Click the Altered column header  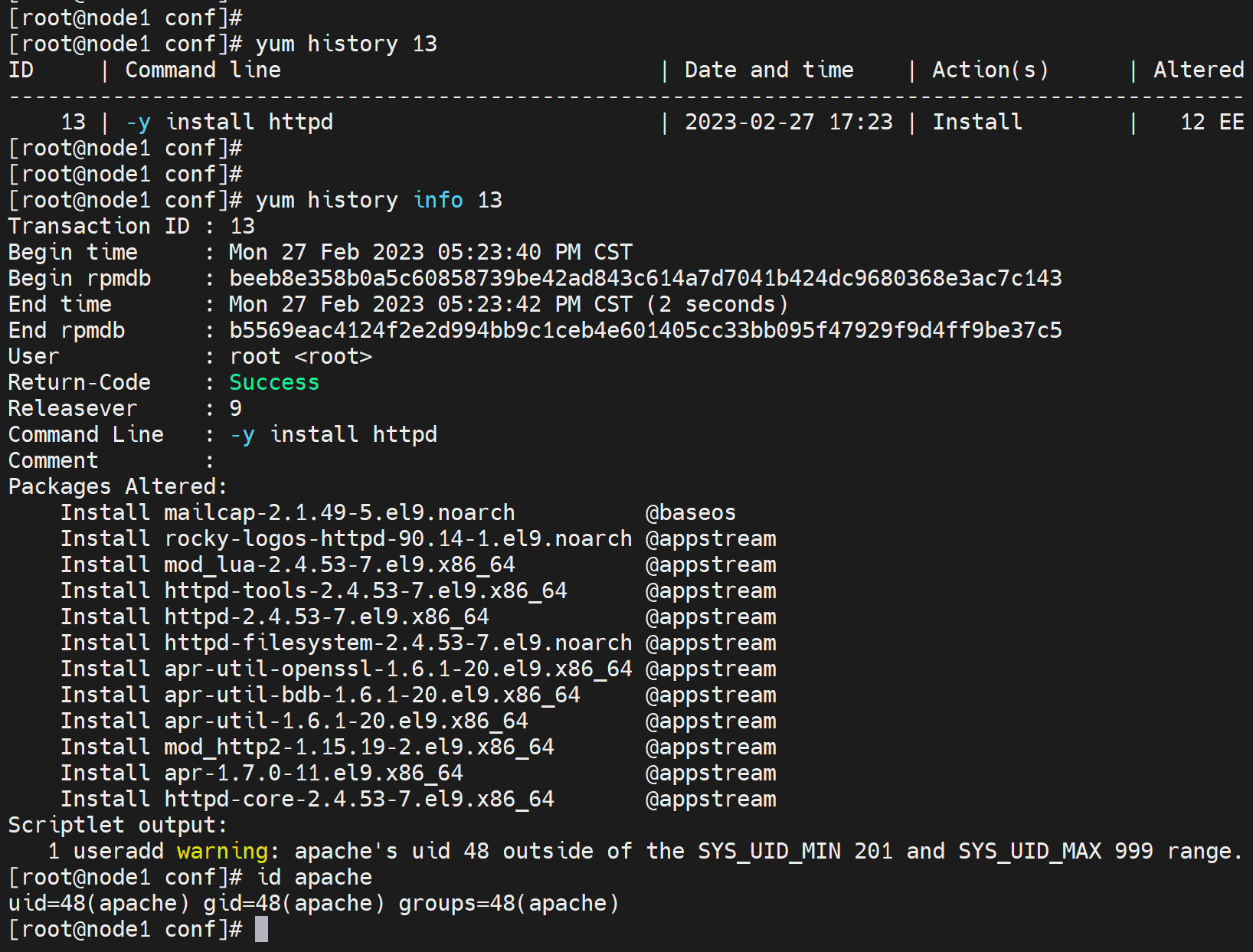1198,70
